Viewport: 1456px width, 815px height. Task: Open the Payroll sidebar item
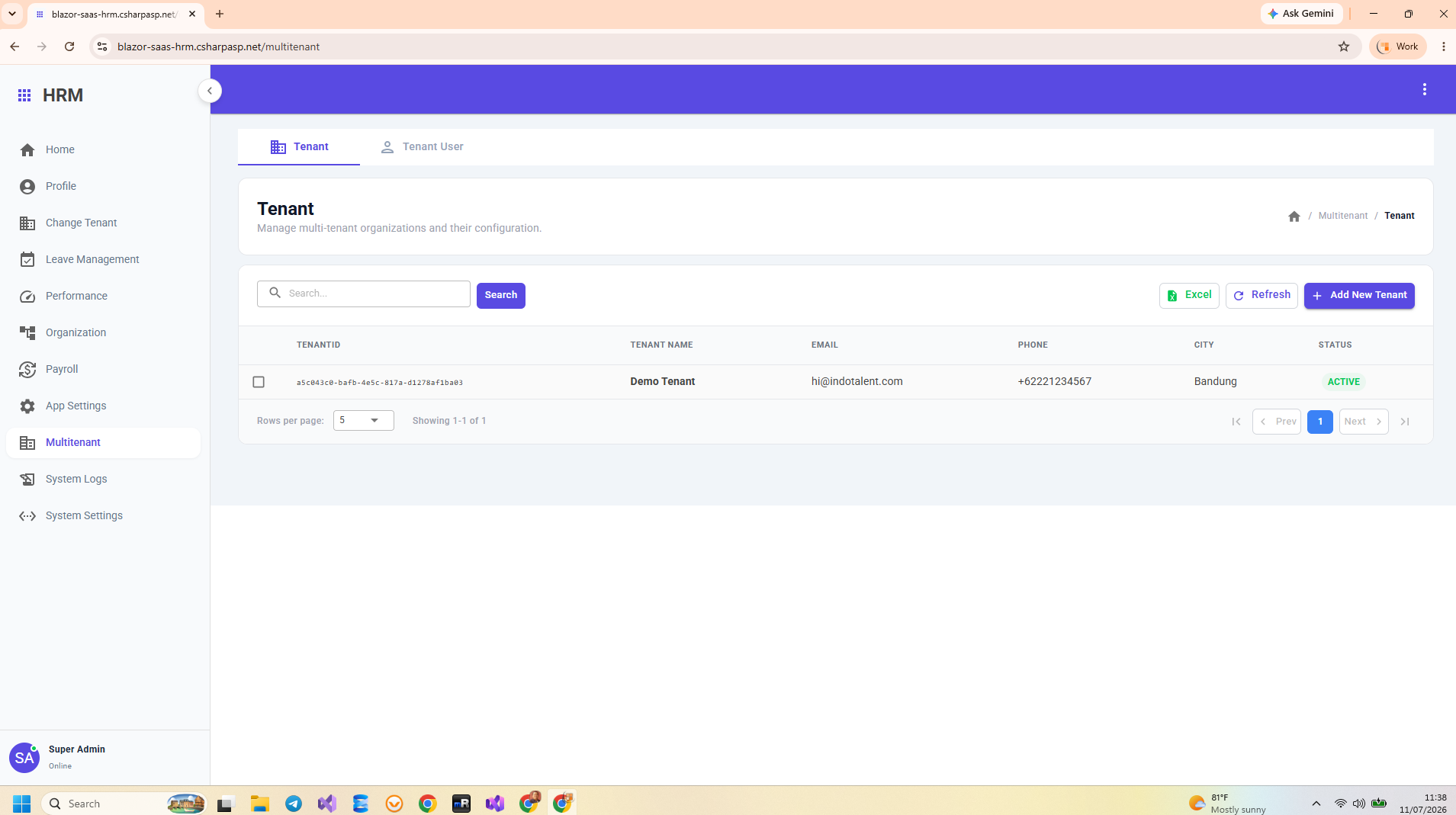click(x=103, y=370)
